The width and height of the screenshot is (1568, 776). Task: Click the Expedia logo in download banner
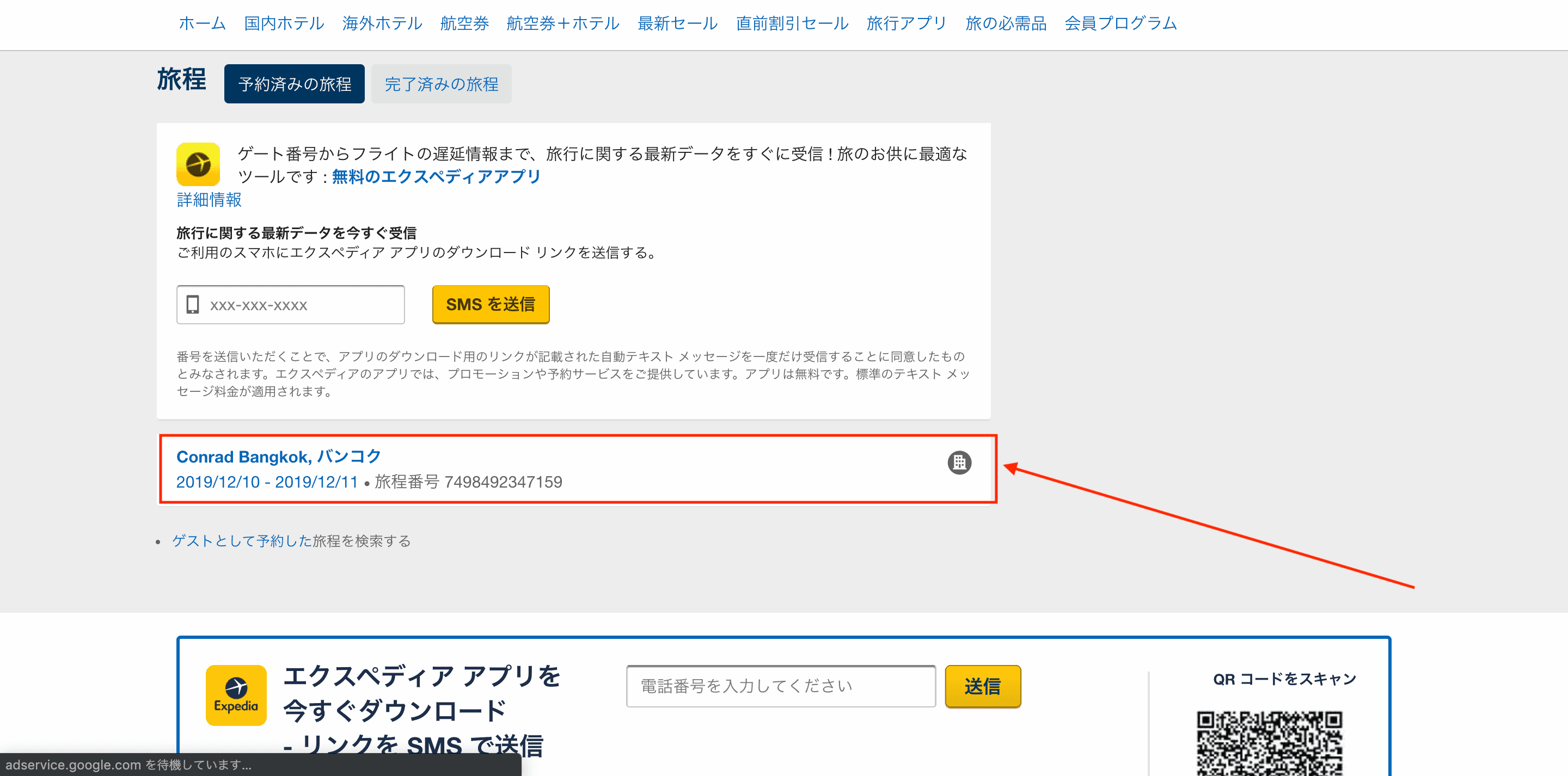click(236, 694)
